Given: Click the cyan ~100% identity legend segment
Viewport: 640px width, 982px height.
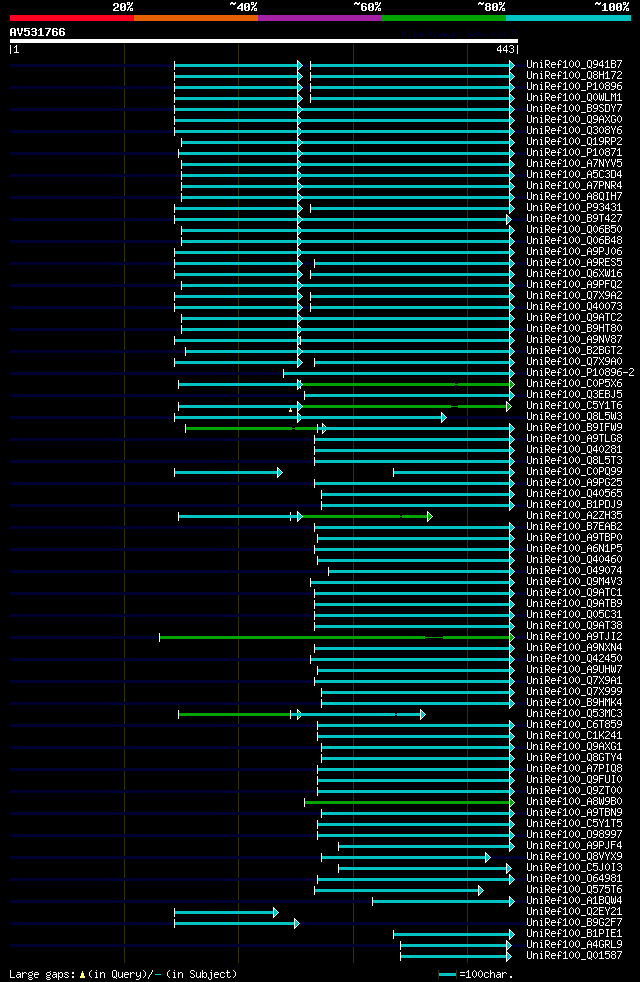Looking at the screenshot, I should click(568, 18).
